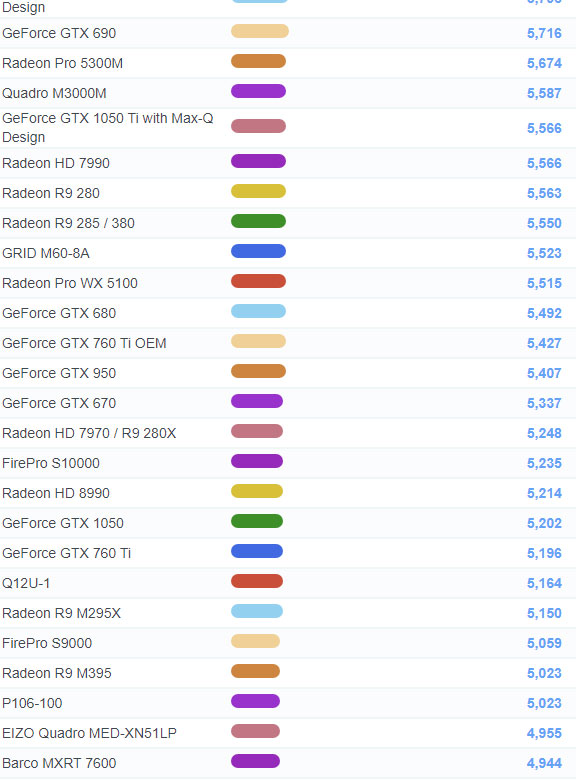
Task: Open GeForce GTX 1050 Ti with Max-Q Design
Action: click(107, 128)
